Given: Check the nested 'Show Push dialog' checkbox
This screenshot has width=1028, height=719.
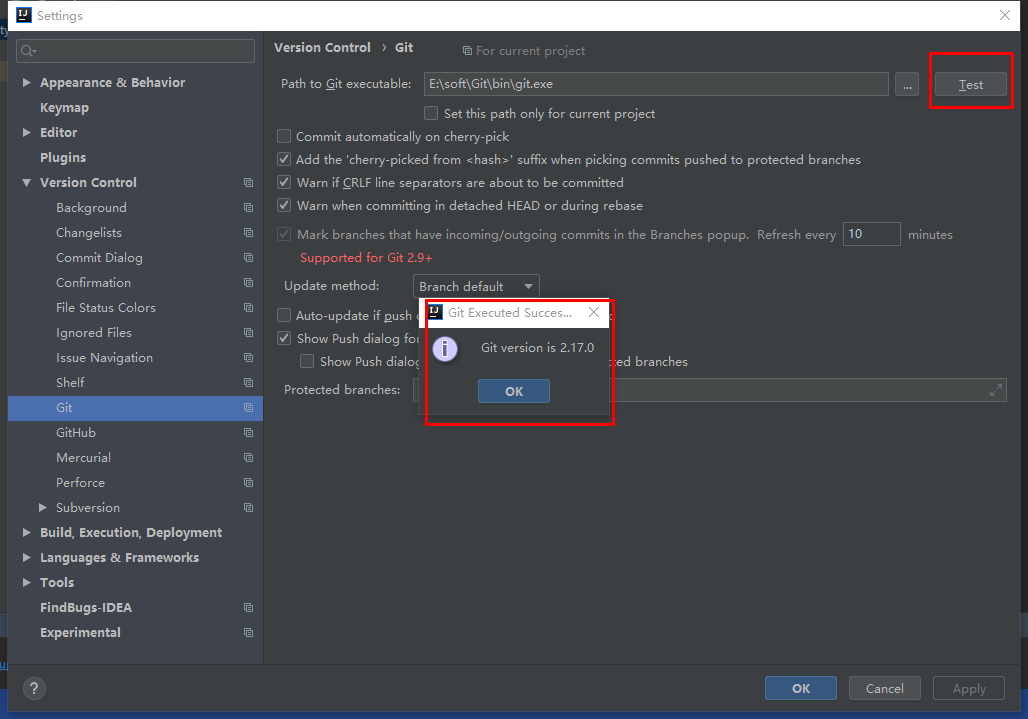Looking at the screenshot, I should (307, 361).
